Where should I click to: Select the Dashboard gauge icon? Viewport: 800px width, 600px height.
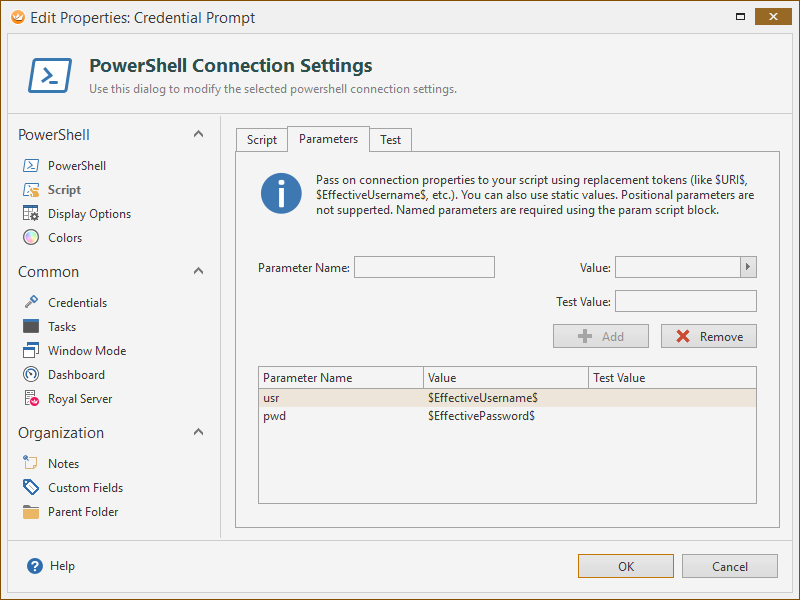click(31, 375)
